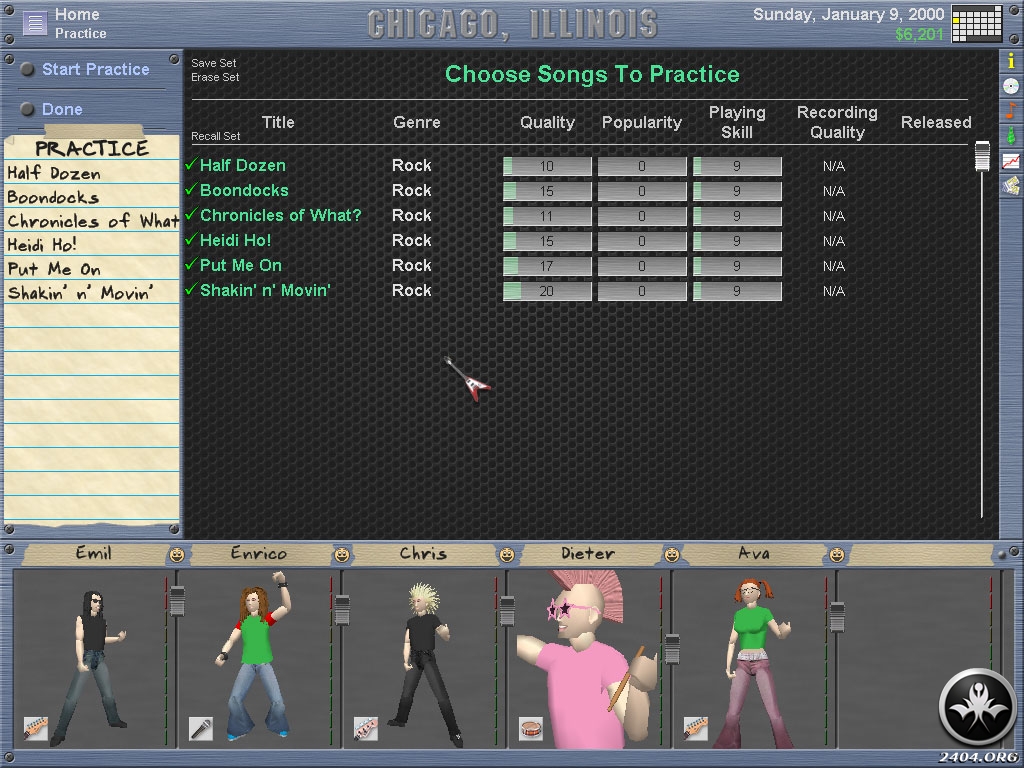Click Dieter's drum icon
Image resolution: width=1024 pixels, height=768 pixels.
tap(530, 728)
